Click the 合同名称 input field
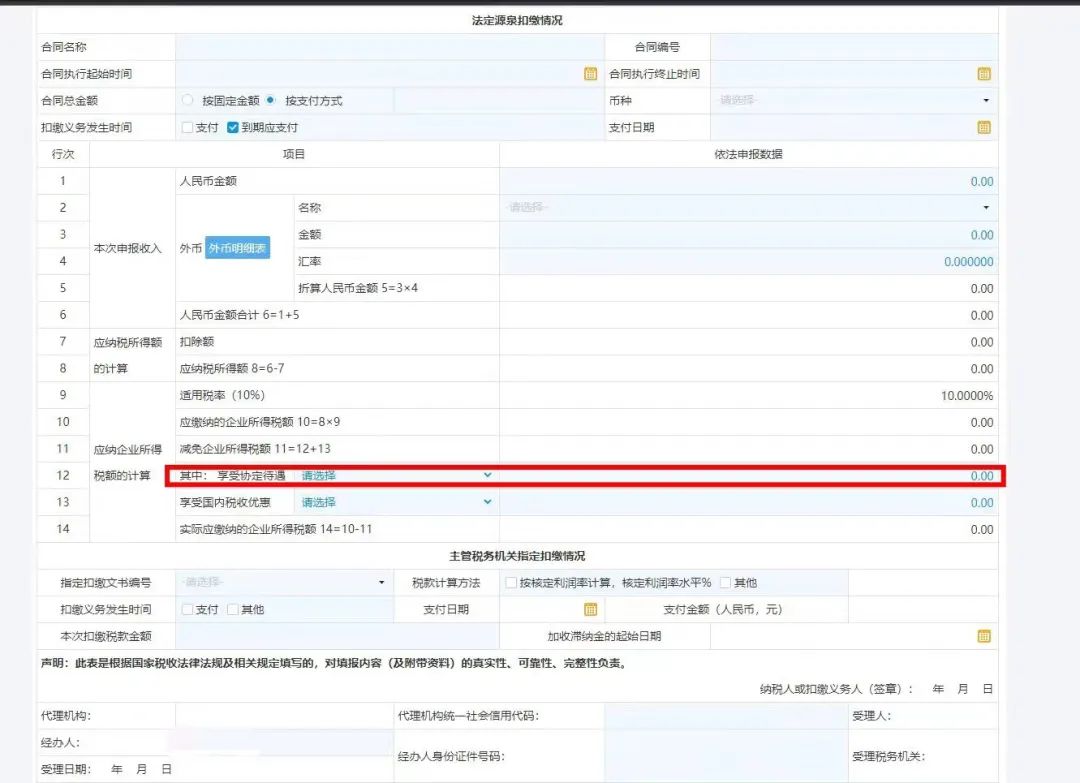 [389, 47]
